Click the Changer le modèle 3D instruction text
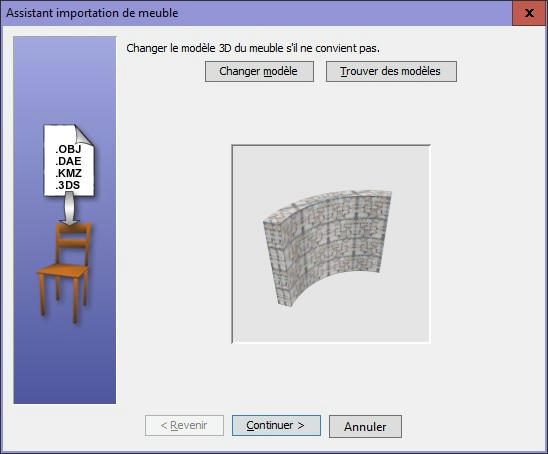This screenshot has height=454, width=548. point(253,48)
